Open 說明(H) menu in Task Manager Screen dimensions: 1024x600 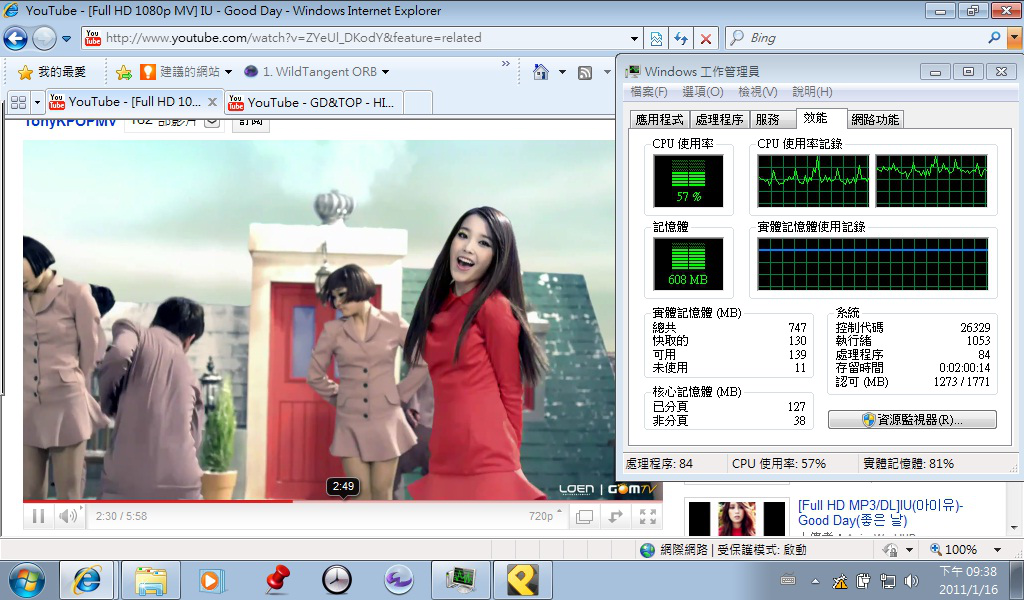click(x=812, y=92)
